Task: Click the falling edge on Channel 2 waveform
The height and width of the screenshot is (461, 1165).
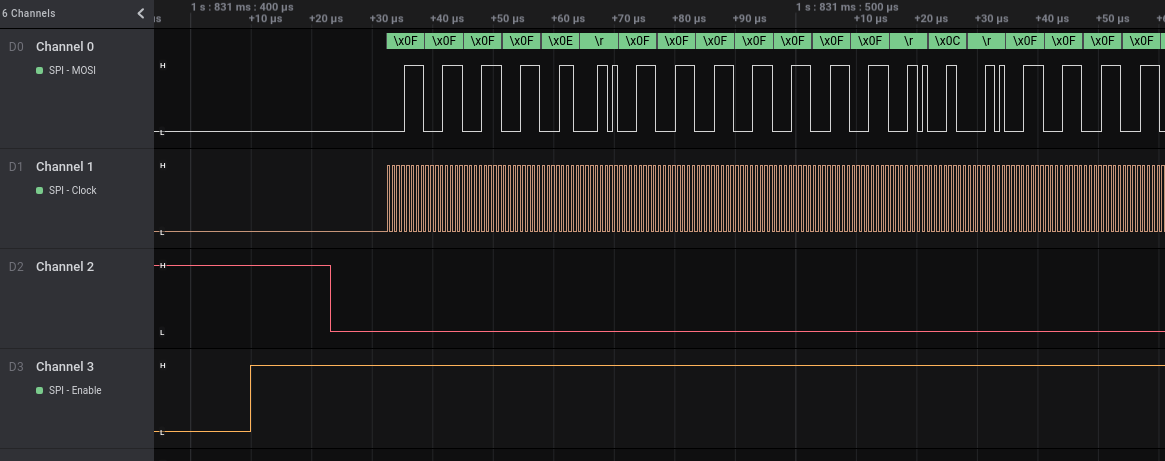Action: tap(330, 298)
